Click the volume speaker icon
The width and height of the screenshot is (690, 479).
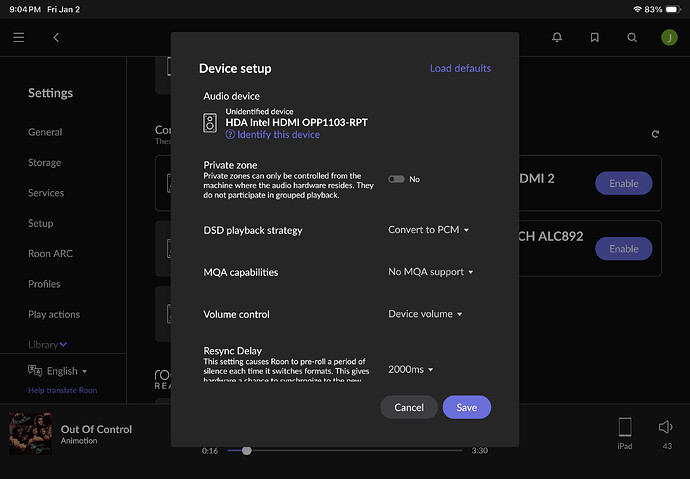point(665,427)
